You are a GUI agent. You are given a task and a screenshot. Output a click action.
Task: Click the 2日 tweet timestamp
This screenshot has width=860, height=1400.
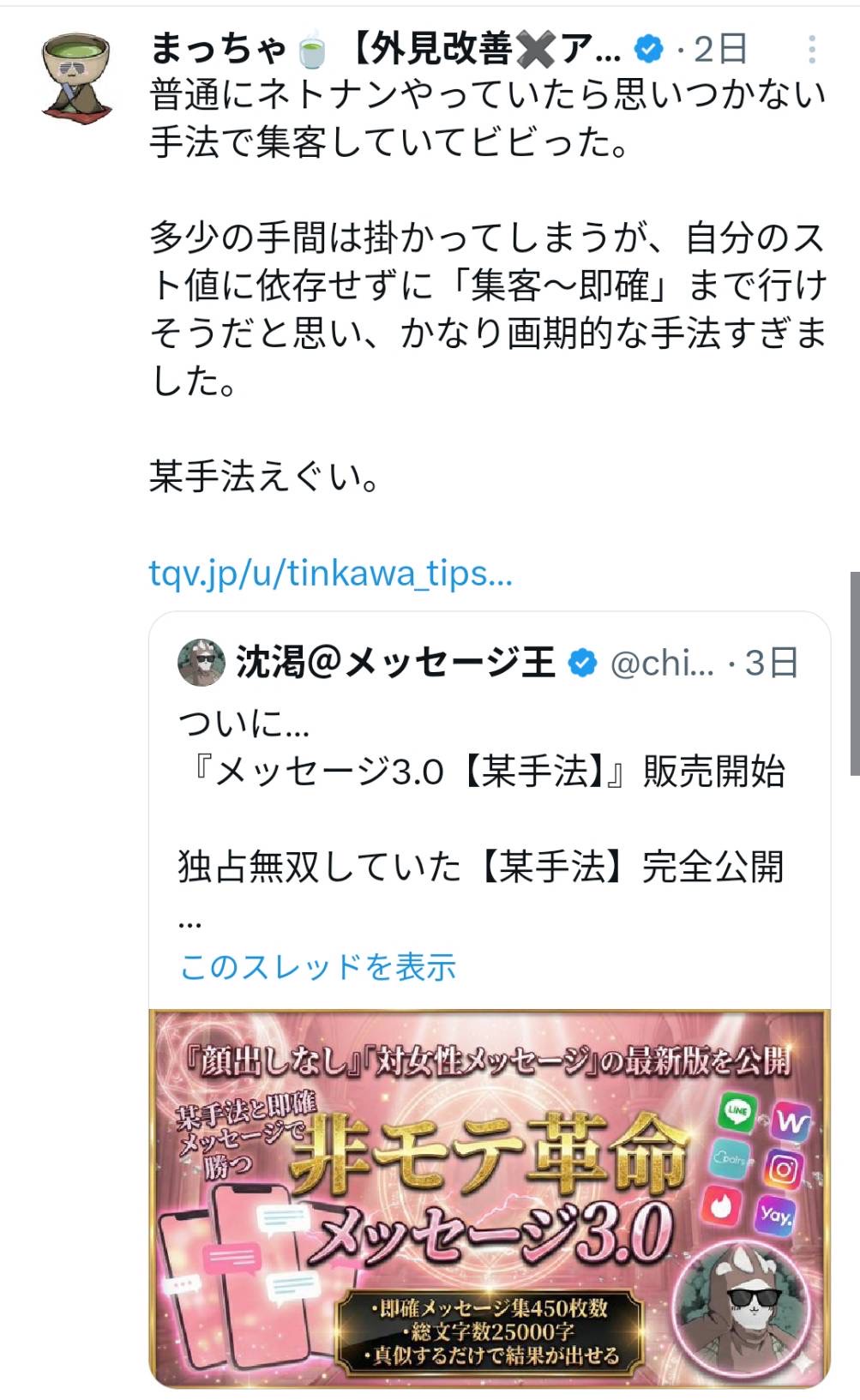(719, 50)
